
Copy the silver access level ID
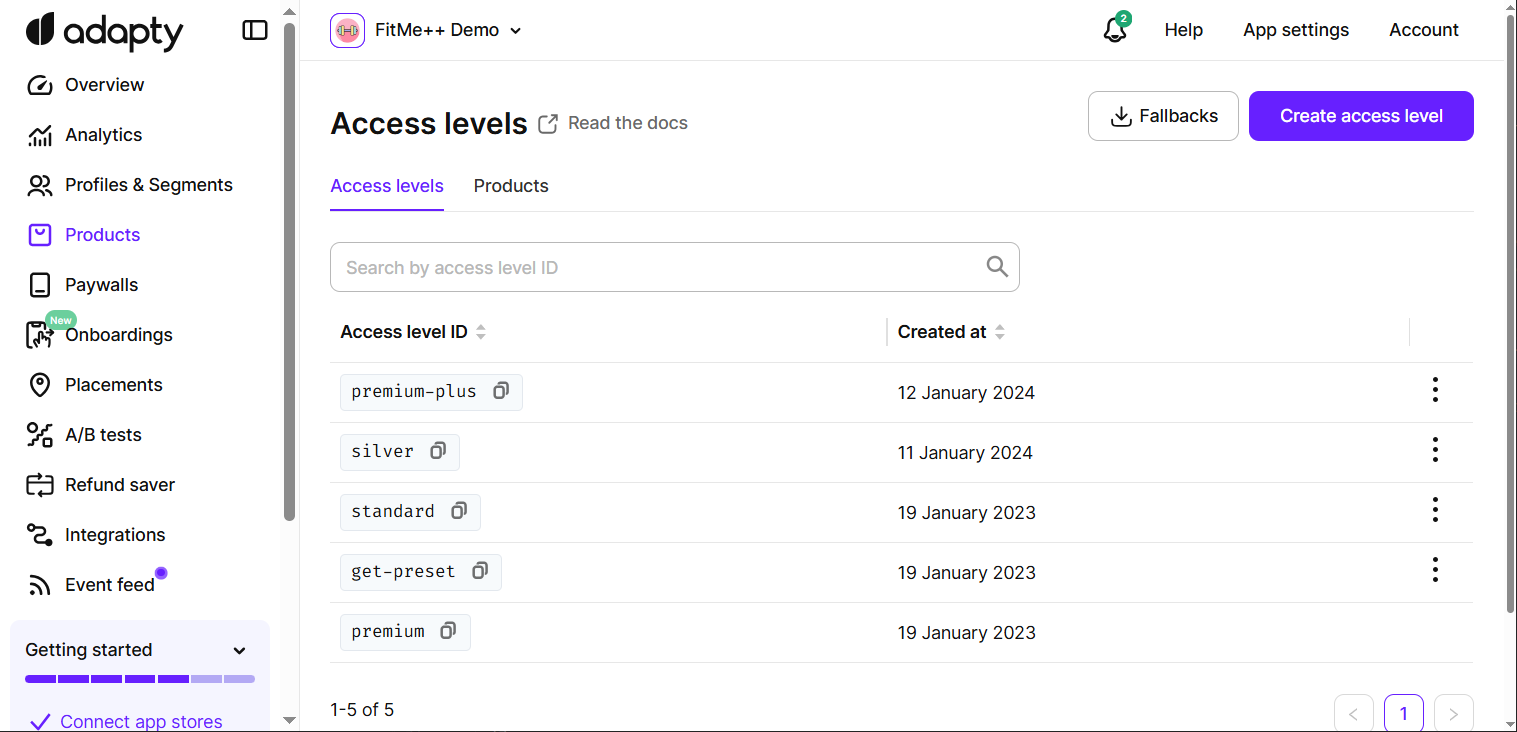438,451
